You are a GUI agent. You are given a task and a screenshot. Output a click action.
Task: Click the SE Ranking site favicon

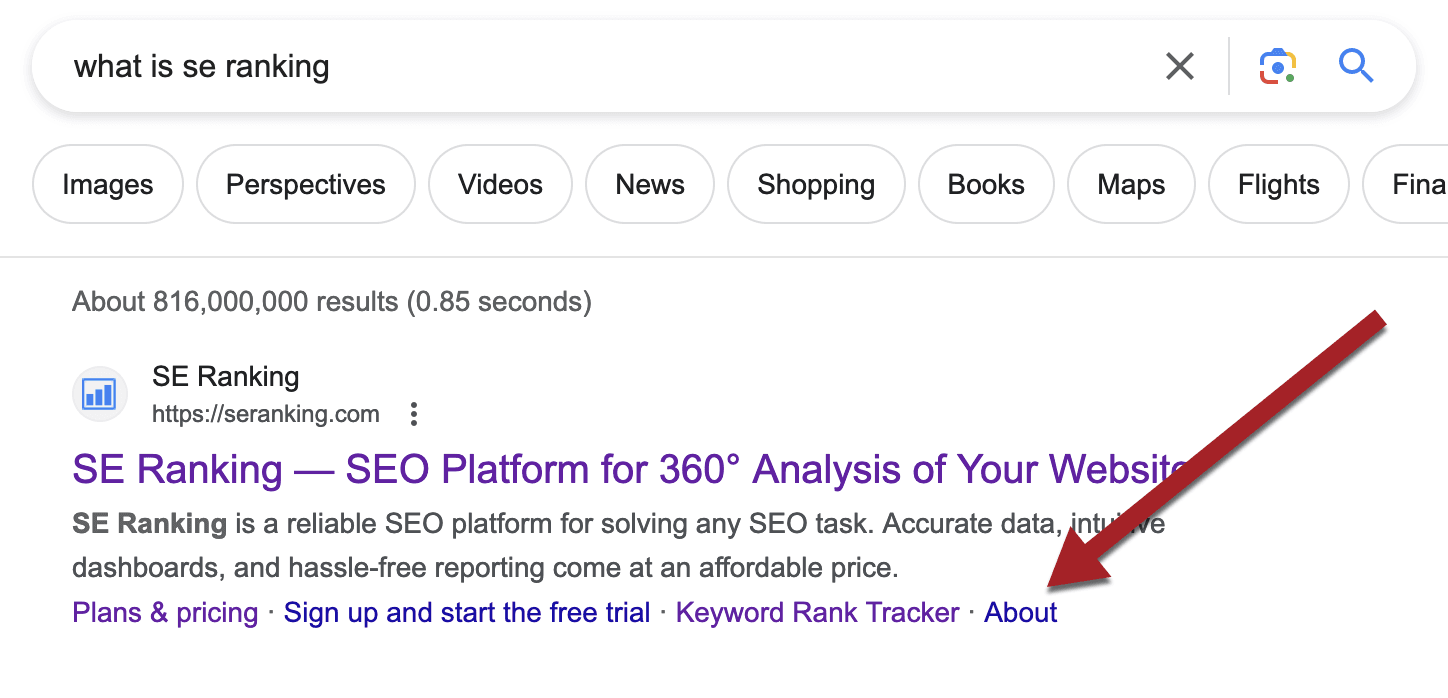coord(99,394)
